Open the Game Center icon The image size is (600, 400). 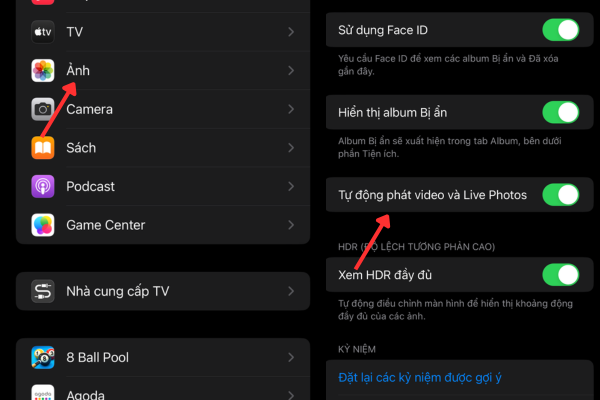click(x=43, y=225)
